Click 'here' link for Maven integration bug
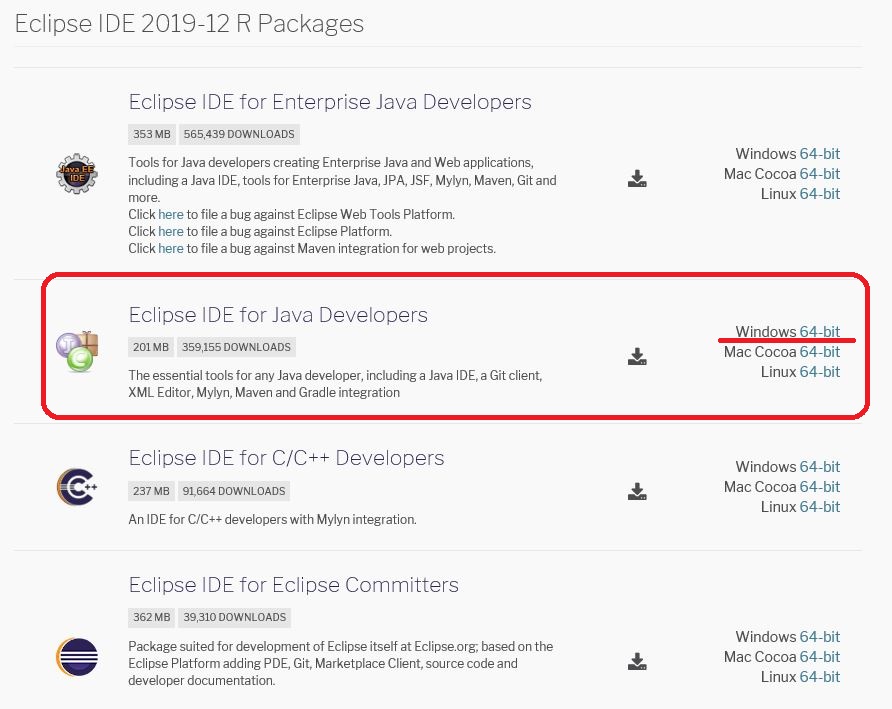This screenshot has width=892, height=709. 171,249
